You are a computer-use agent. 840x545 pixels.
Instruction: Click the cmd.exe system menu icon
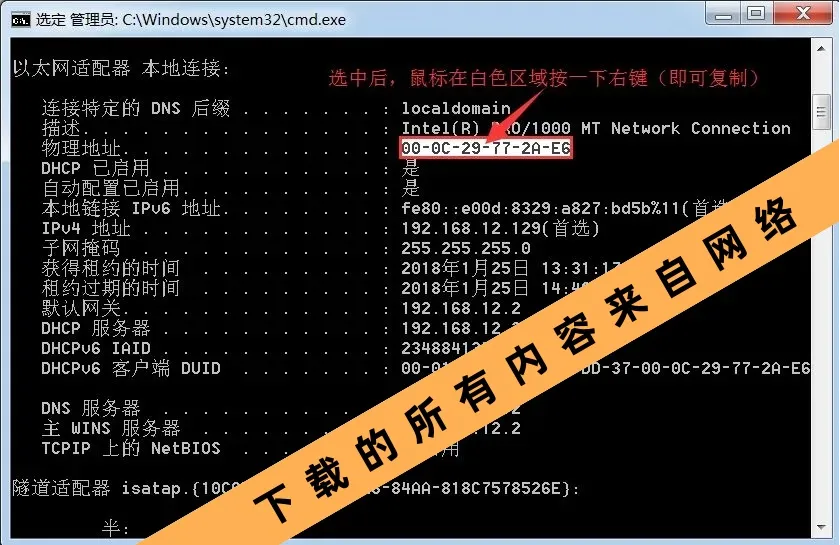tap(20, 20)
